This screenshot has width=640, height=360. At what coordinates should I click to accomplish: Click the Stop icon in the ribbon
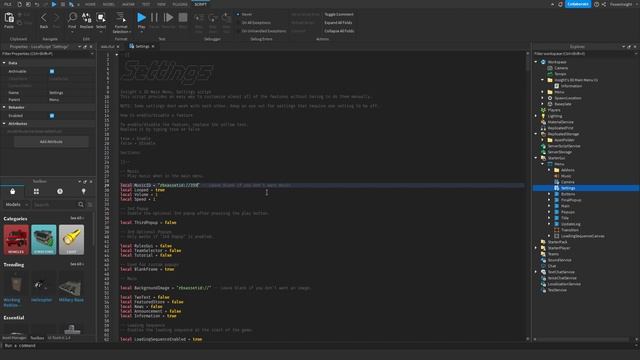183,18
